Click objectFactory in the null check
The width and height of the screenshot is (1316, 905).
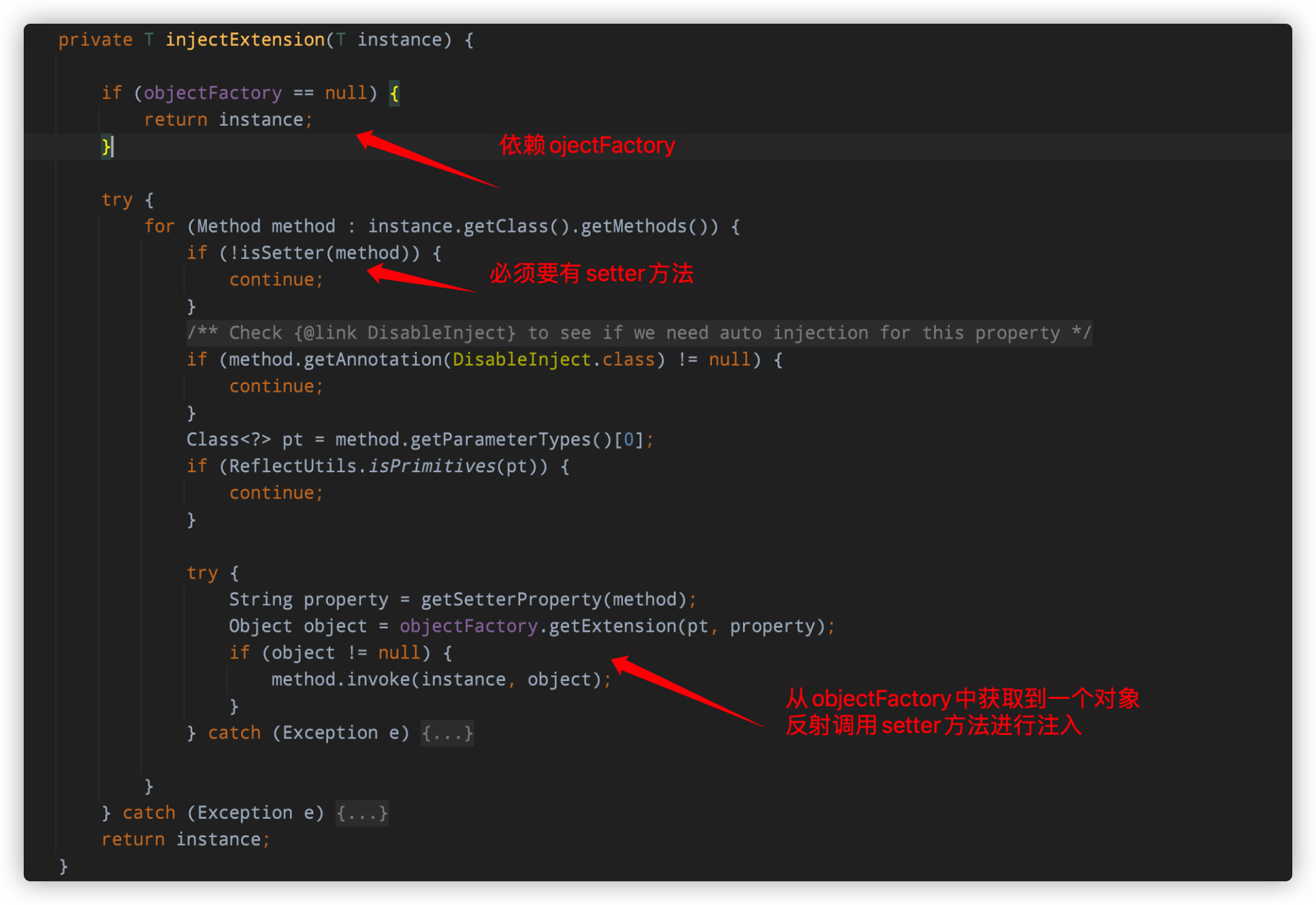[x=213, y=93]
